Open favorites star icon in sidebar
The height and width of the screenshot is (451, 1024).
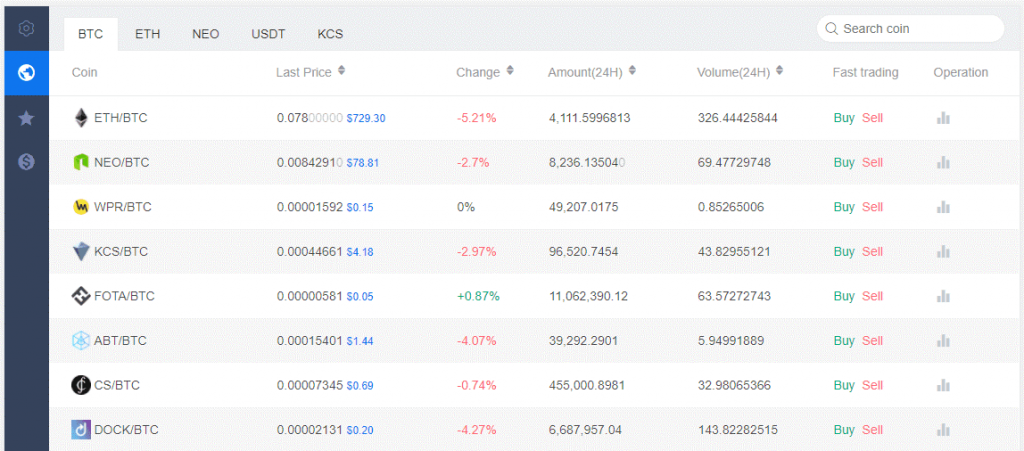click(26, 118)
